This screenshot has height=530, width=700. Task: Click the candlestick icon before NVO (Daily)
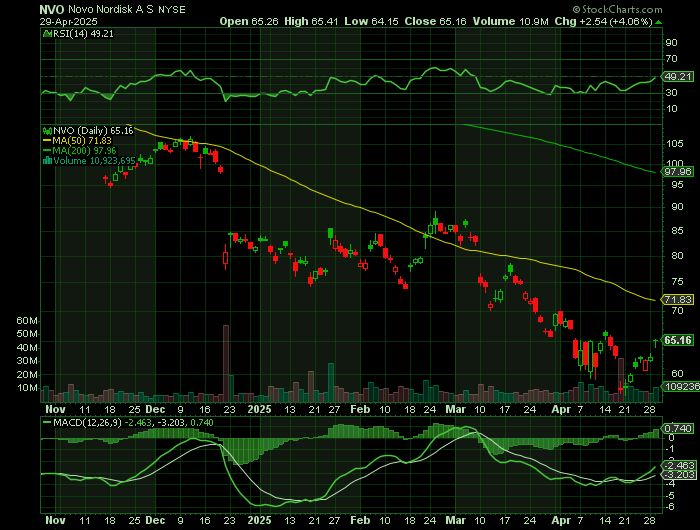(47, 131)
